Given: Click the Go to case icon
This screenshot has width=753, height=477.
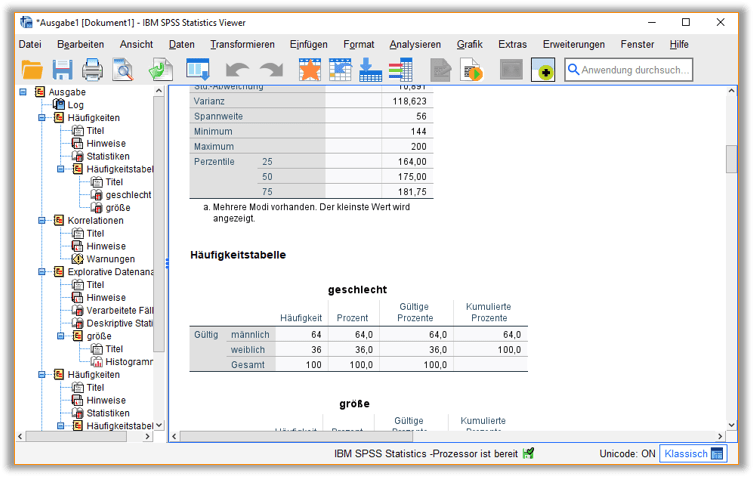Looking at the screenshot, I should coord(340,70).
